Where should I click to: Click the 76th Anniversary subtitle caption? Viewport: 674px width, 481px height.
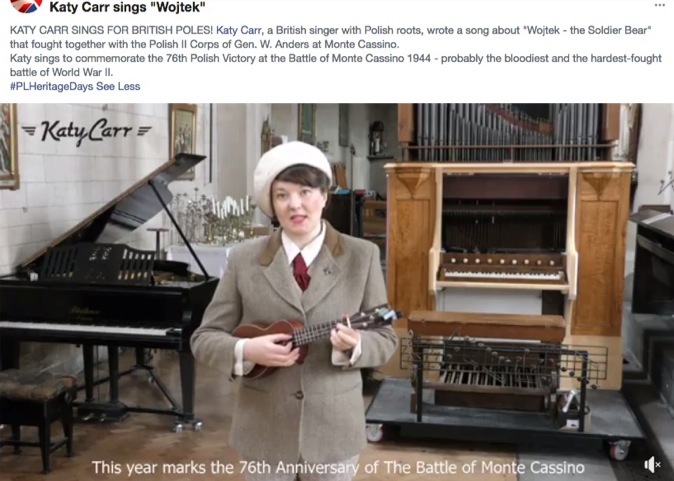338,467
